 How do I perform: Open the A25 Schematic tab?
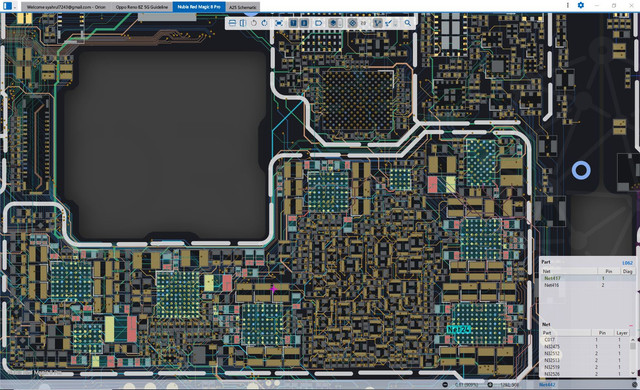[x=242, y=7]
